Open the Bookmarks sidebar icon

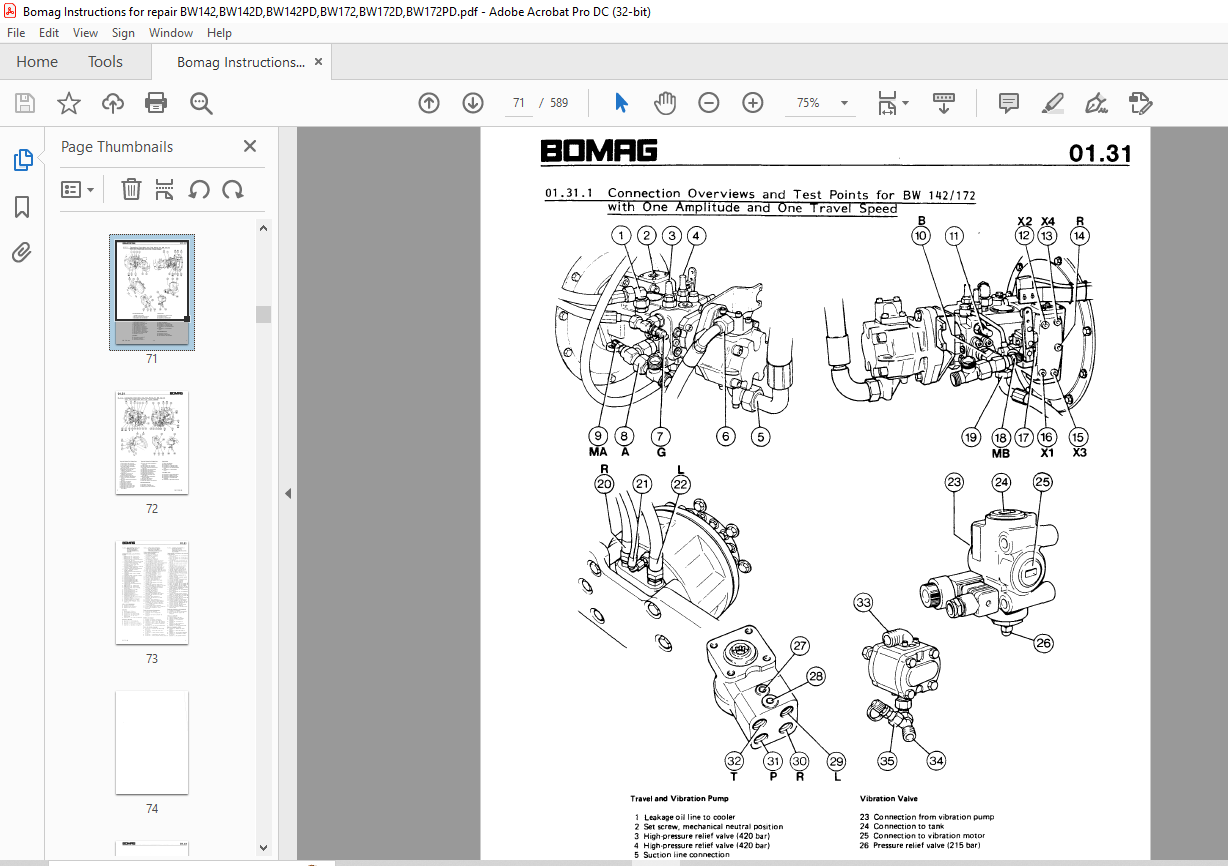(x=22, y=207)
